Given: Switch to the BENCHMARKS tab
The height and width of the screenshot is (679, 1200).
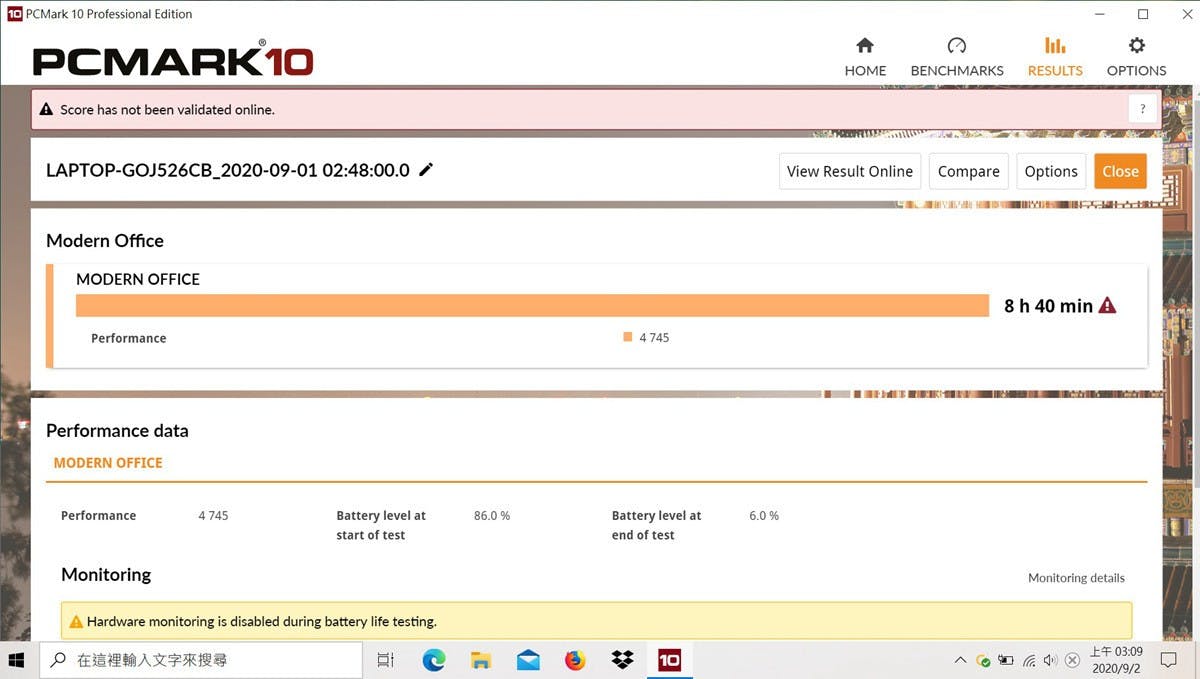Looking at the screenshot, I should [x=957, y=59].
